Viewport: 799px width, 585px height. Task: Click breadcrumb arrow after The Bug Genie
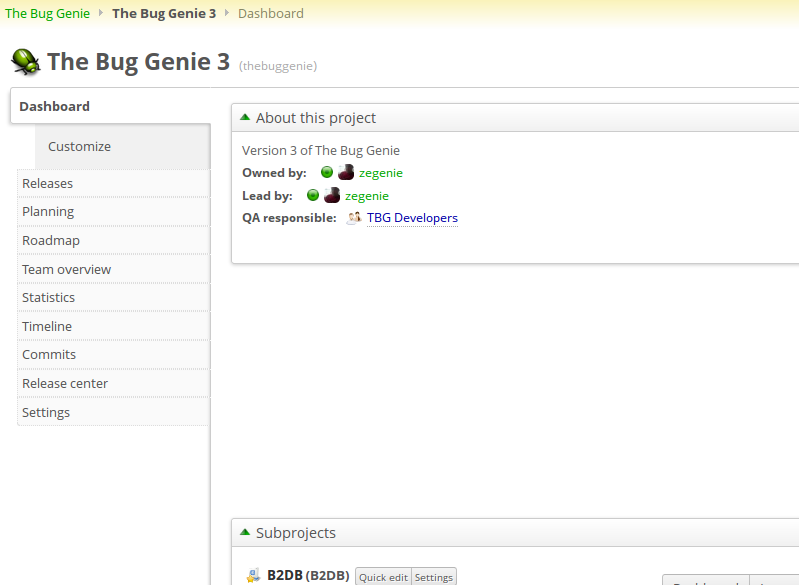101,13
